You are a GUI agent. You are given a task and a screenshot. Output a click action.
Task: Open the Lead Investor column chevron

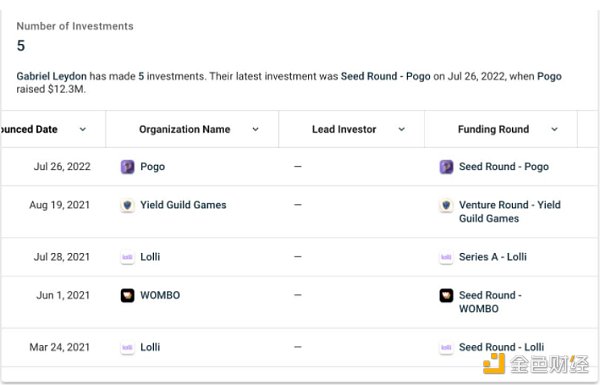pos(401,129)
